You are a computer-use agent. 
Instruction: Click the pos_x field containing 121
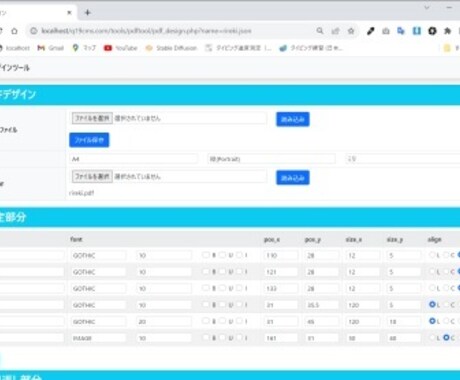pyautogui.click(x=281, y=272)
